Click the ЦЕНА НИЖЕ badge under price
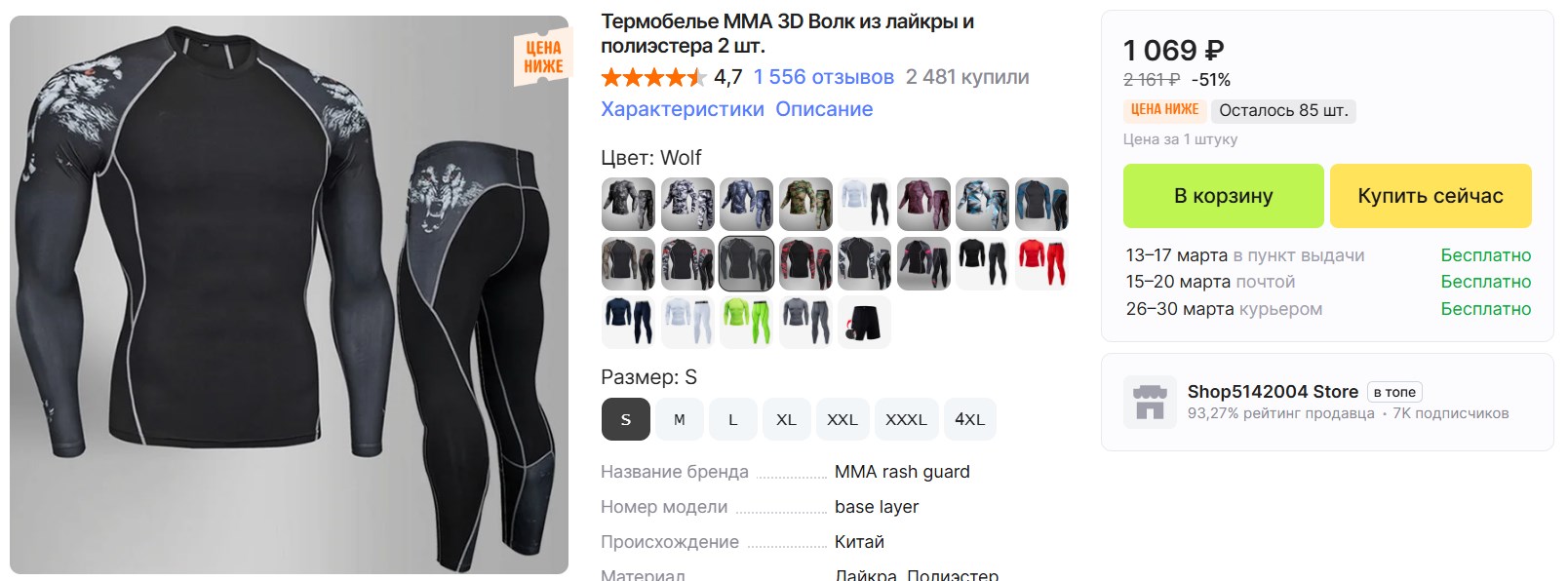This screenshot has width=1568, height=581. 1164,110
